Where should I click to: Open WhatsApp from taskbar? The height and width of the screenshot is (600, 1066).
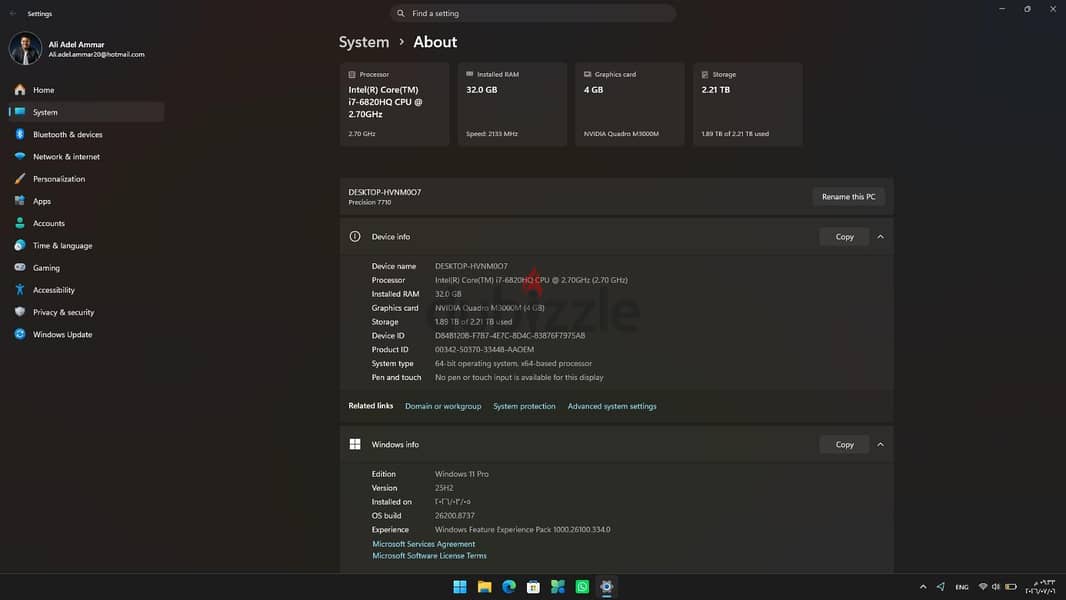point(582,587)
